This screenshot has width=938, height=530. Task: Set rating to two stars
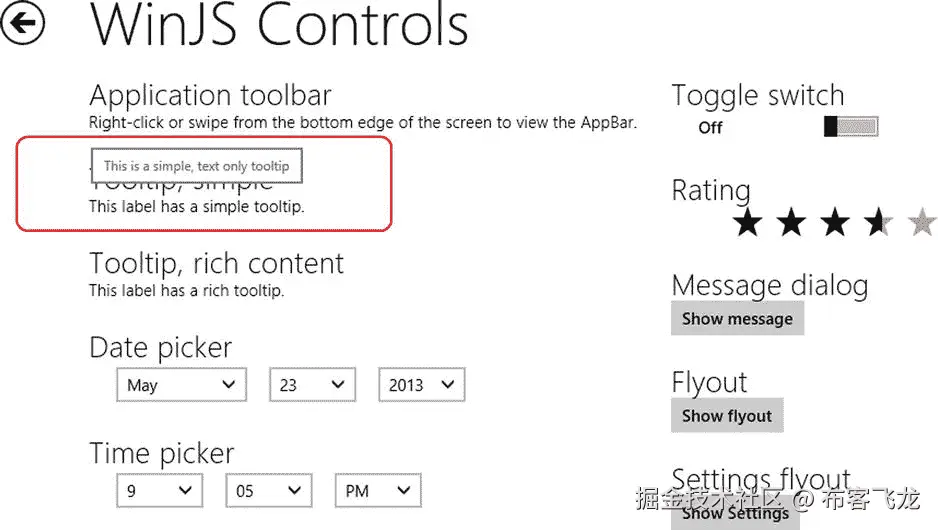pos(791,222)
